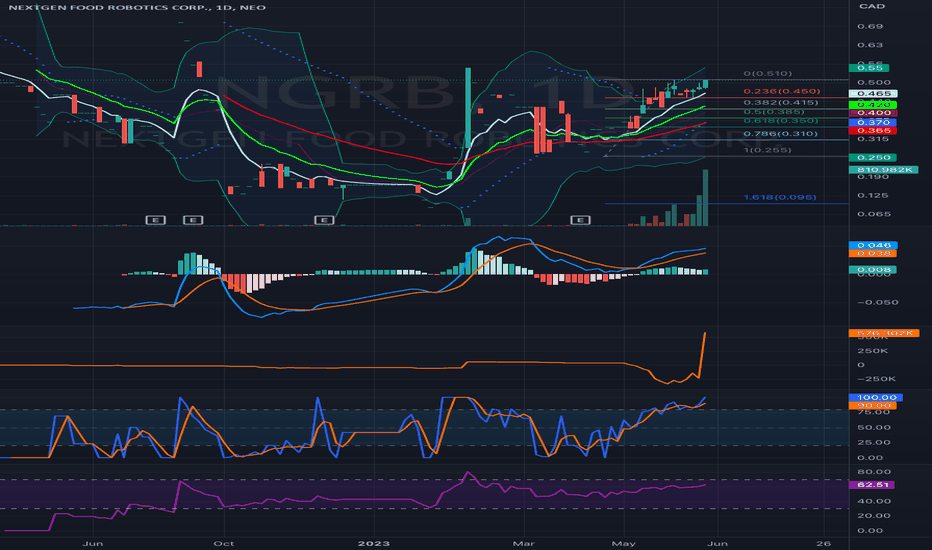This screenshot has height=550, width=932.
Task: Click the May label on time axis
Action: [623, 543]
